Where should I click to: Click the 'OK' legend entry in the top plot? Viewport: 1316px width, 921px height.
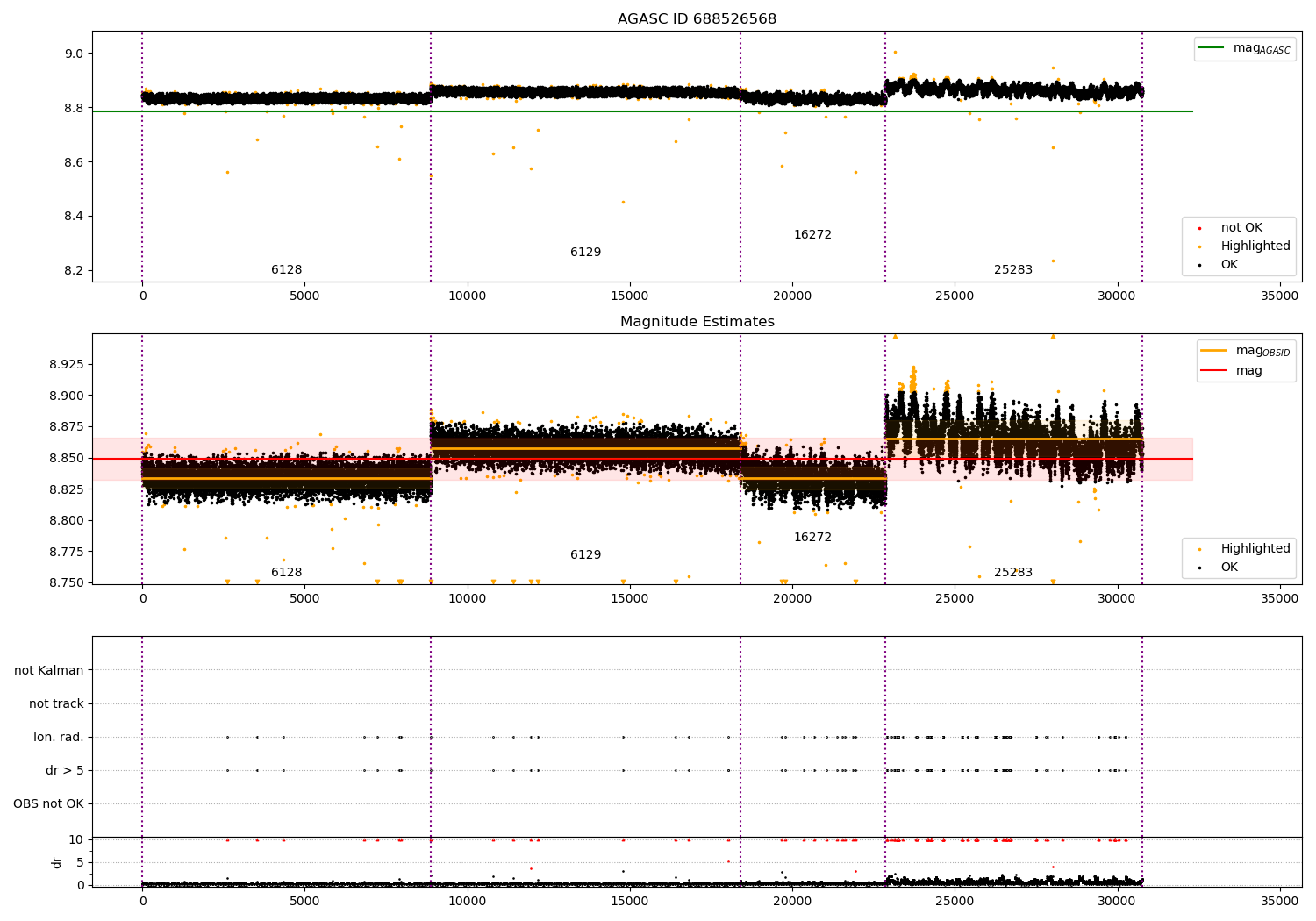[x=1218, y=264]
